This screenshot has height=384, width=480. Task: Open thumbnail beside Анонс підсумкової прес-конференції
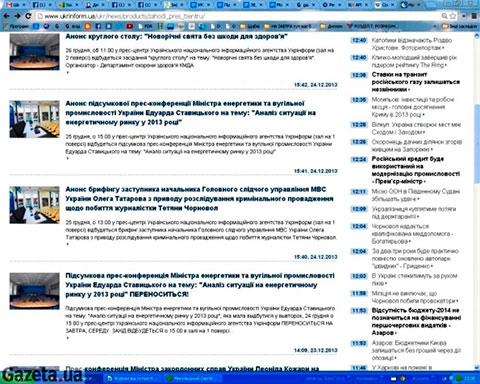pos(34,119)
